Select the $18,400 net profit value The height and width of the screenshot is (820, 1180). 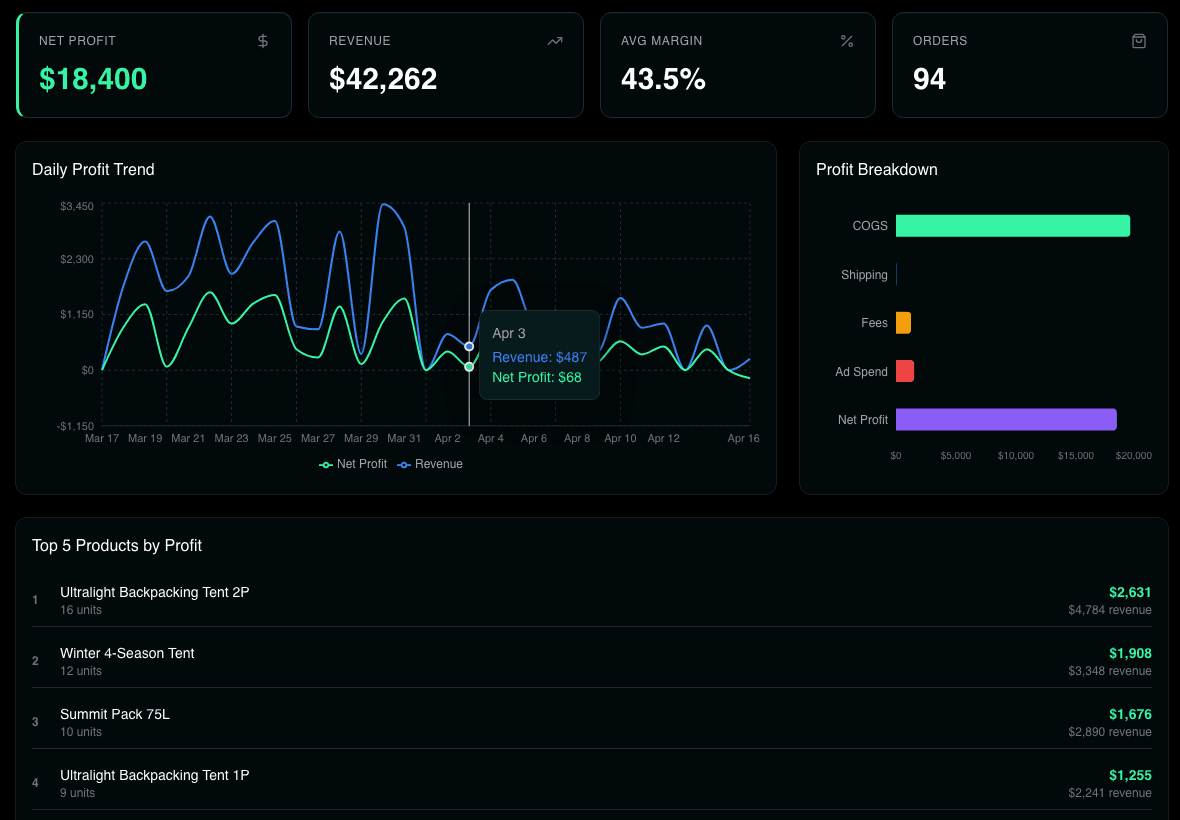point(93,79)
